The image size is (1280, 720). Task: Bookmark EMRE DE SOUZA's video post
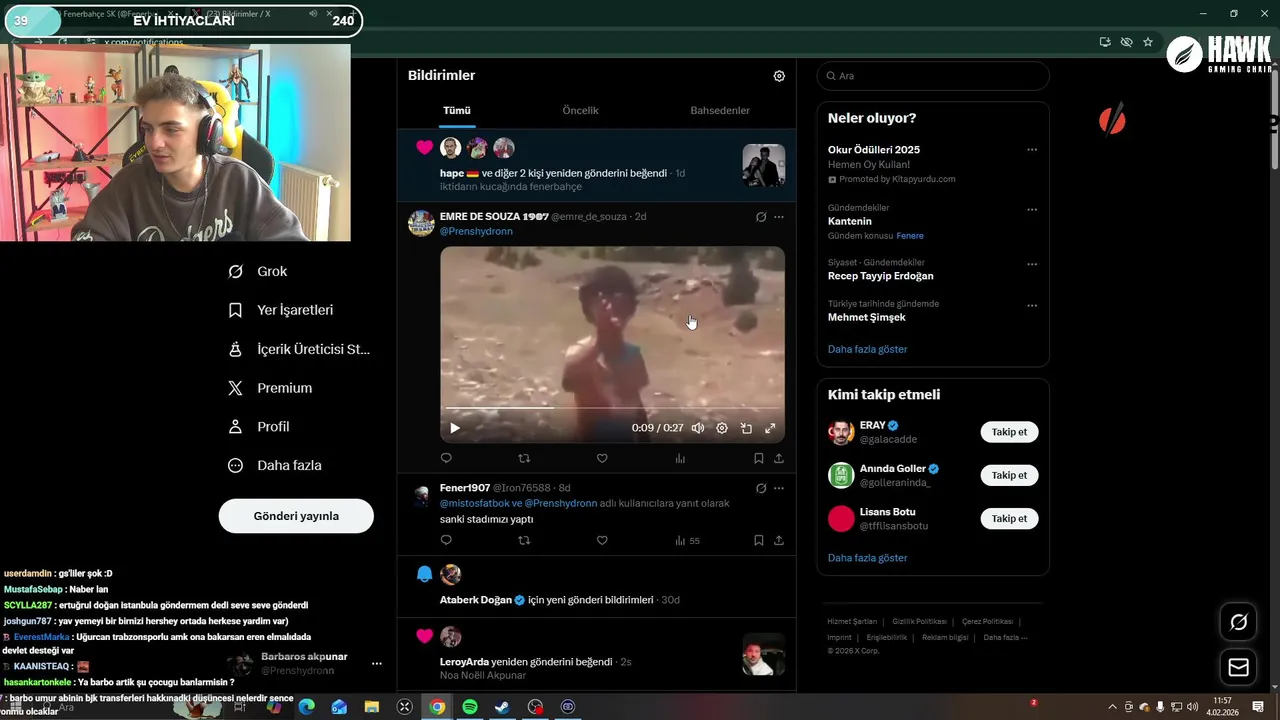click(758, 458)
